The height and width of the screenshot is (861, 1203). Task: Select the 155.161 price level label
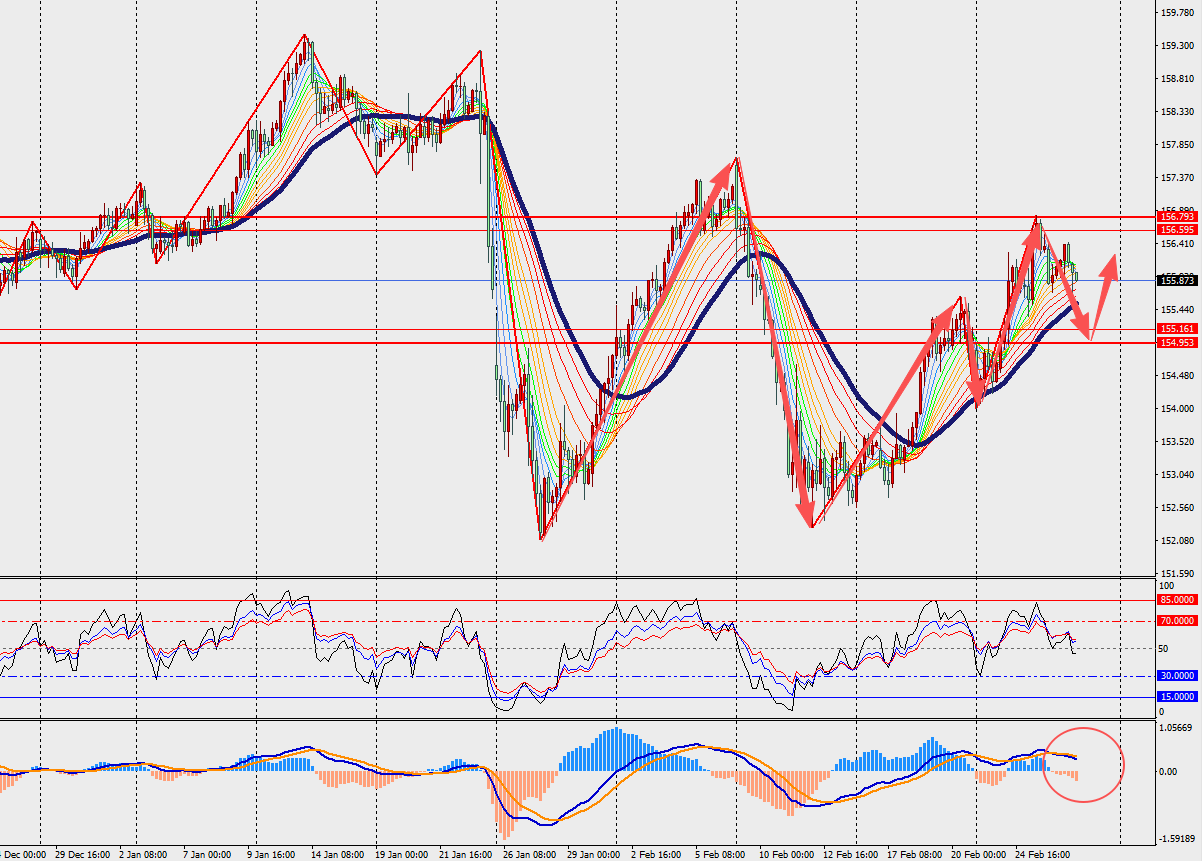click(x=1177, y=329)
